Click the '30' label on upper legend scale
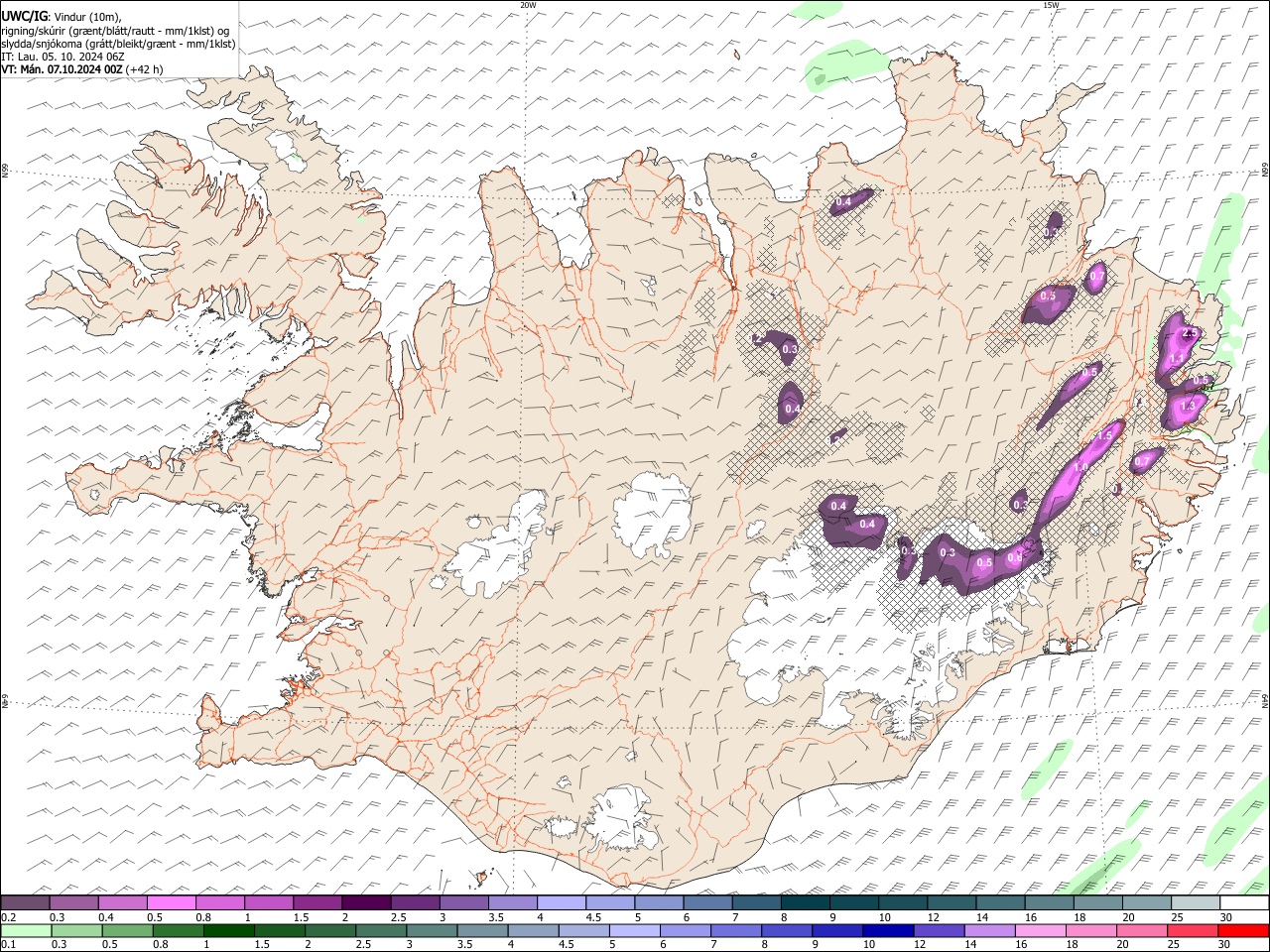Screen dimensions: 1270x952 pyautogui.click(x=1225, y=917)
